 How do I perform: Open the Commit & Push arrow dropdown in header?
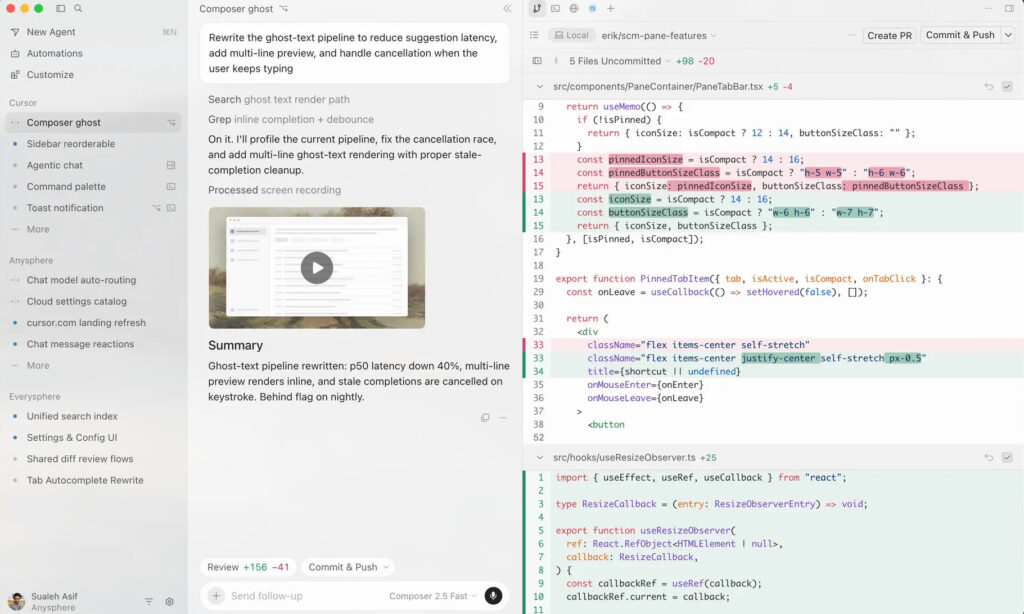[x=1008, y=35]
